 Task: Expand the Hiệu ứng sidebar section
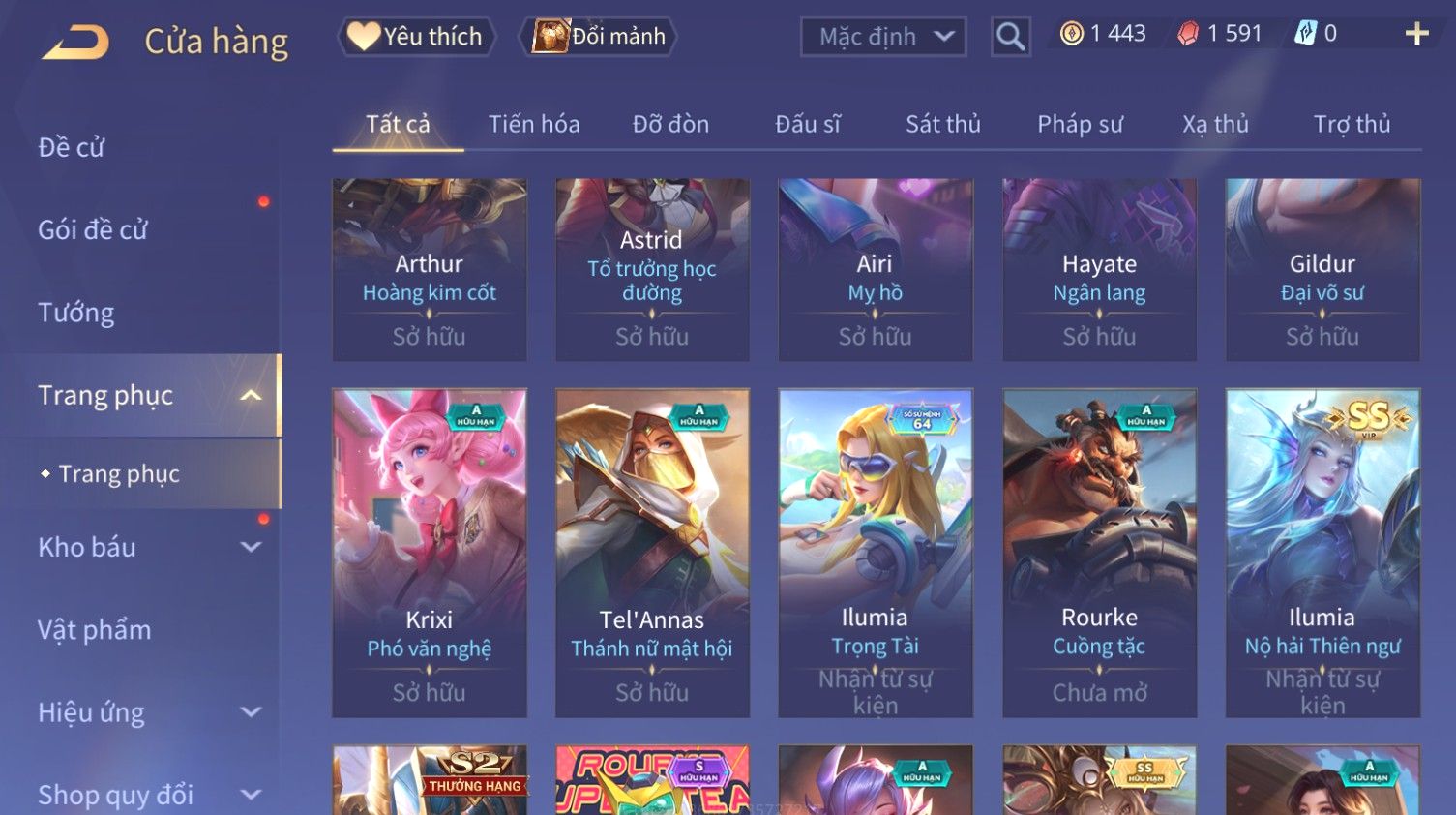251,712
